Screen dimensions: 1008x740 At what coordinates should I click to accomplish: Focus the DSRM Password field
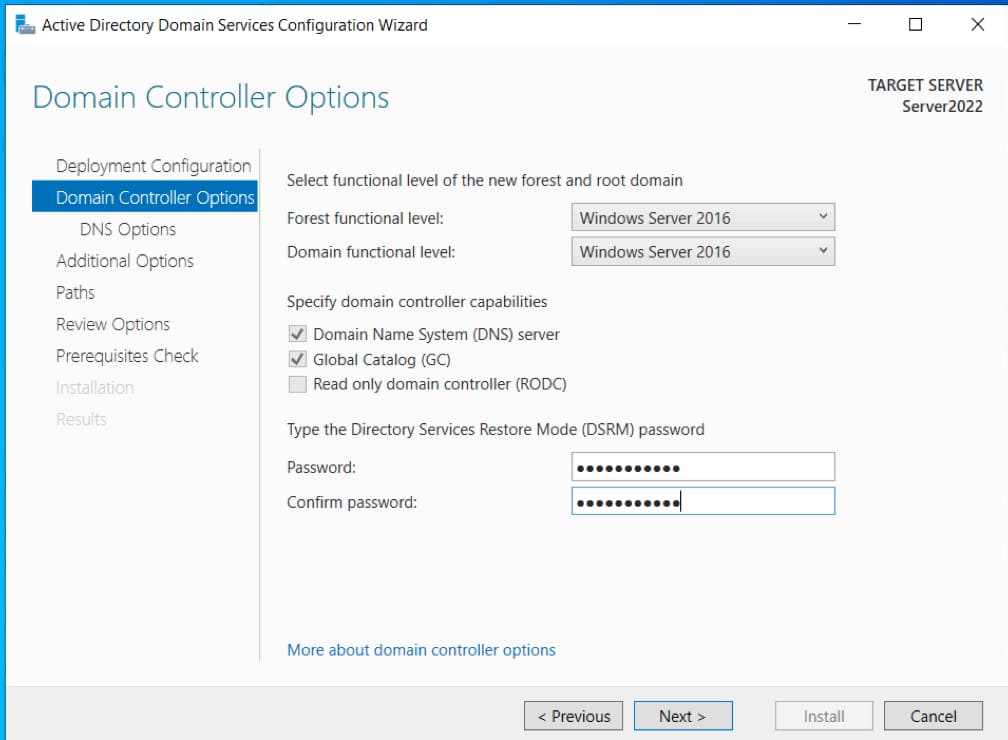[x=703, y=467]
